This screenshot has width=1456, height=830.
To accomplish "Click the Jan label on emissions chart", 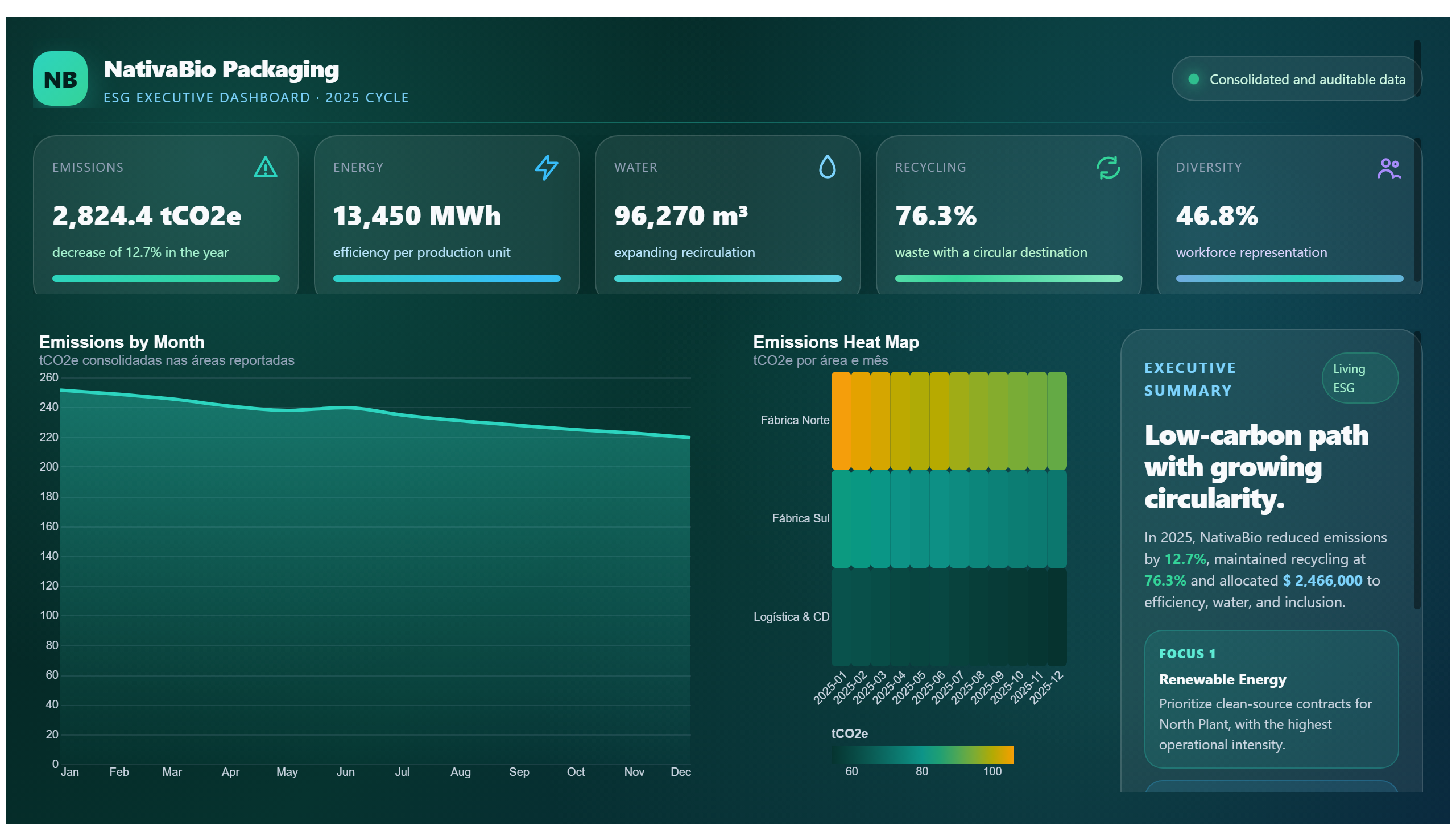I will pyautogui.click(x=69, y=772).
